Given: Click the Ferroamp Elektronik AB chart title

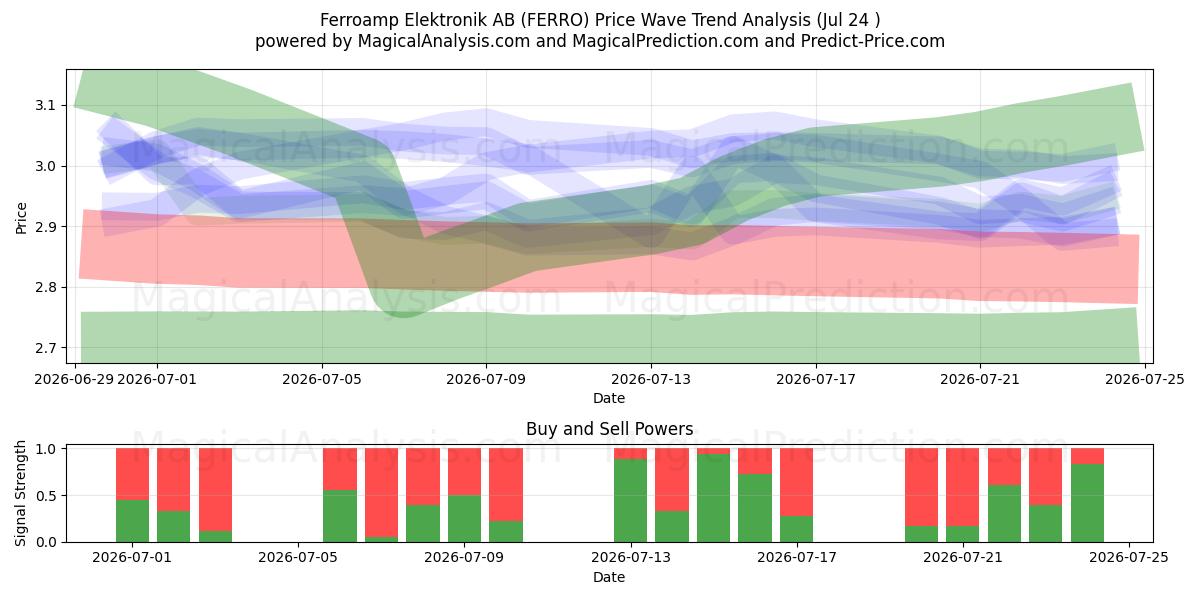Looking at the screenshot, I should (600, 19).
